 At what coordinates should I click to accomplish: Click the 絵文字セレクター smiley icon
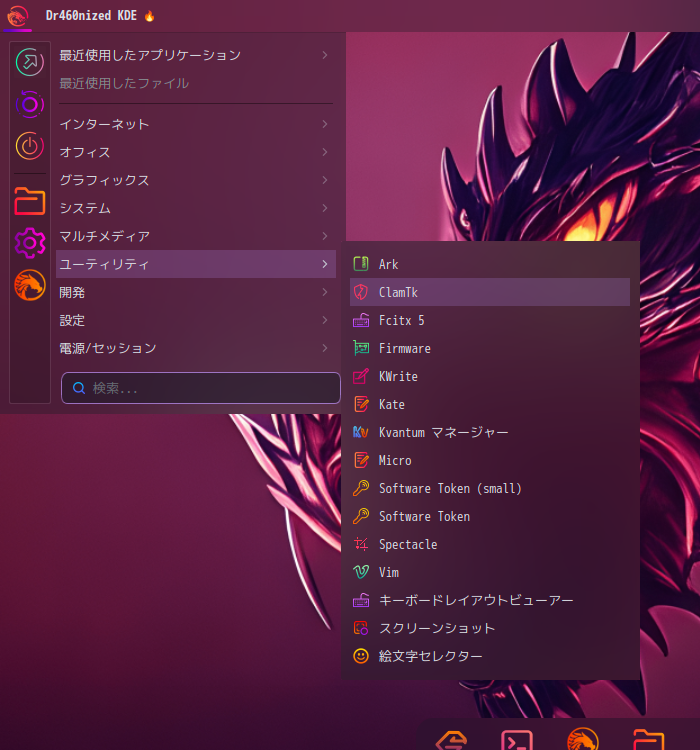[x=361, y=656]
